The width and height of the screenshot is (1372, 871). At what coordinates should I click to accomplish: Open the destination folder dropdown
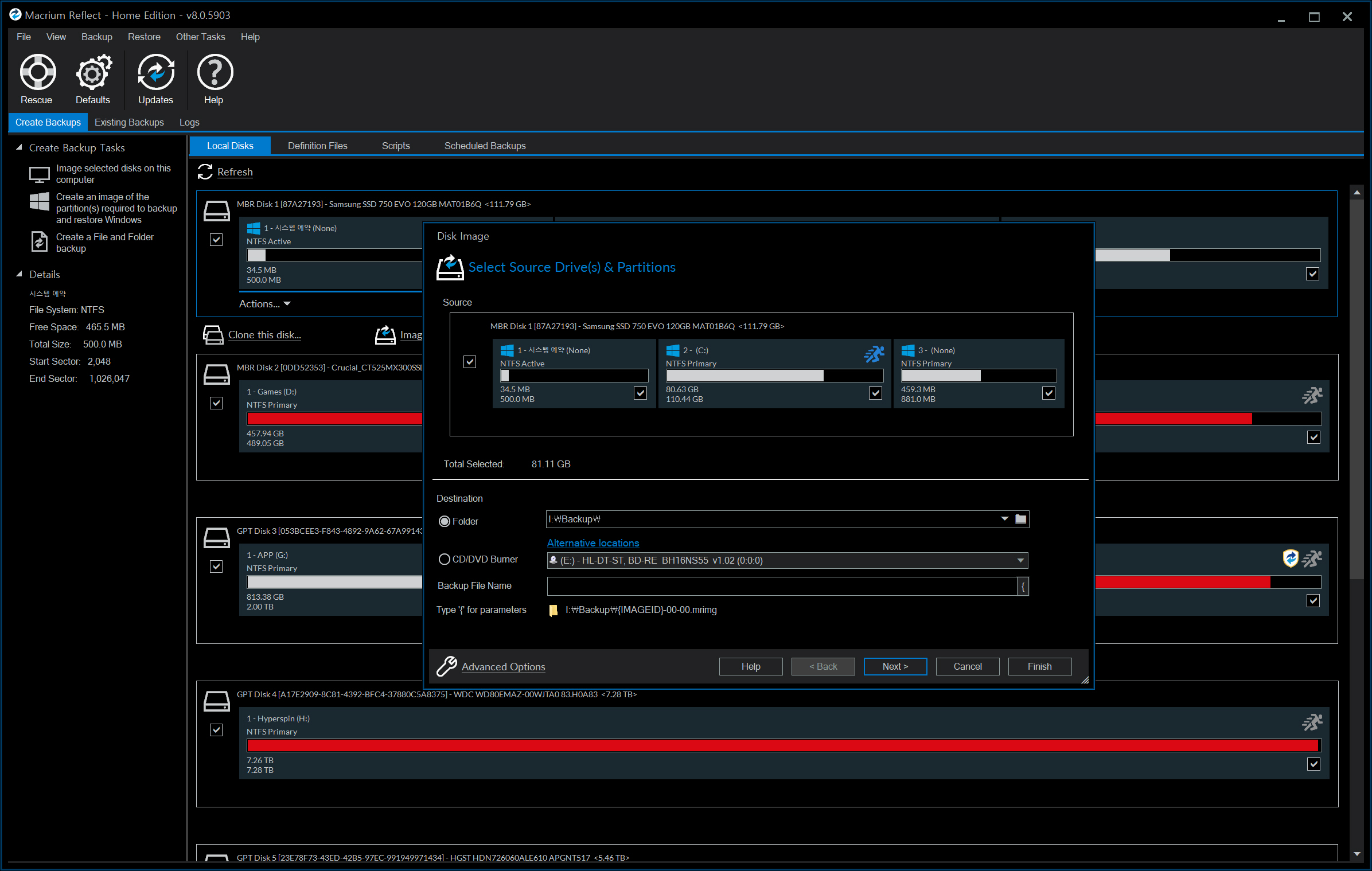pos(1004,519)
